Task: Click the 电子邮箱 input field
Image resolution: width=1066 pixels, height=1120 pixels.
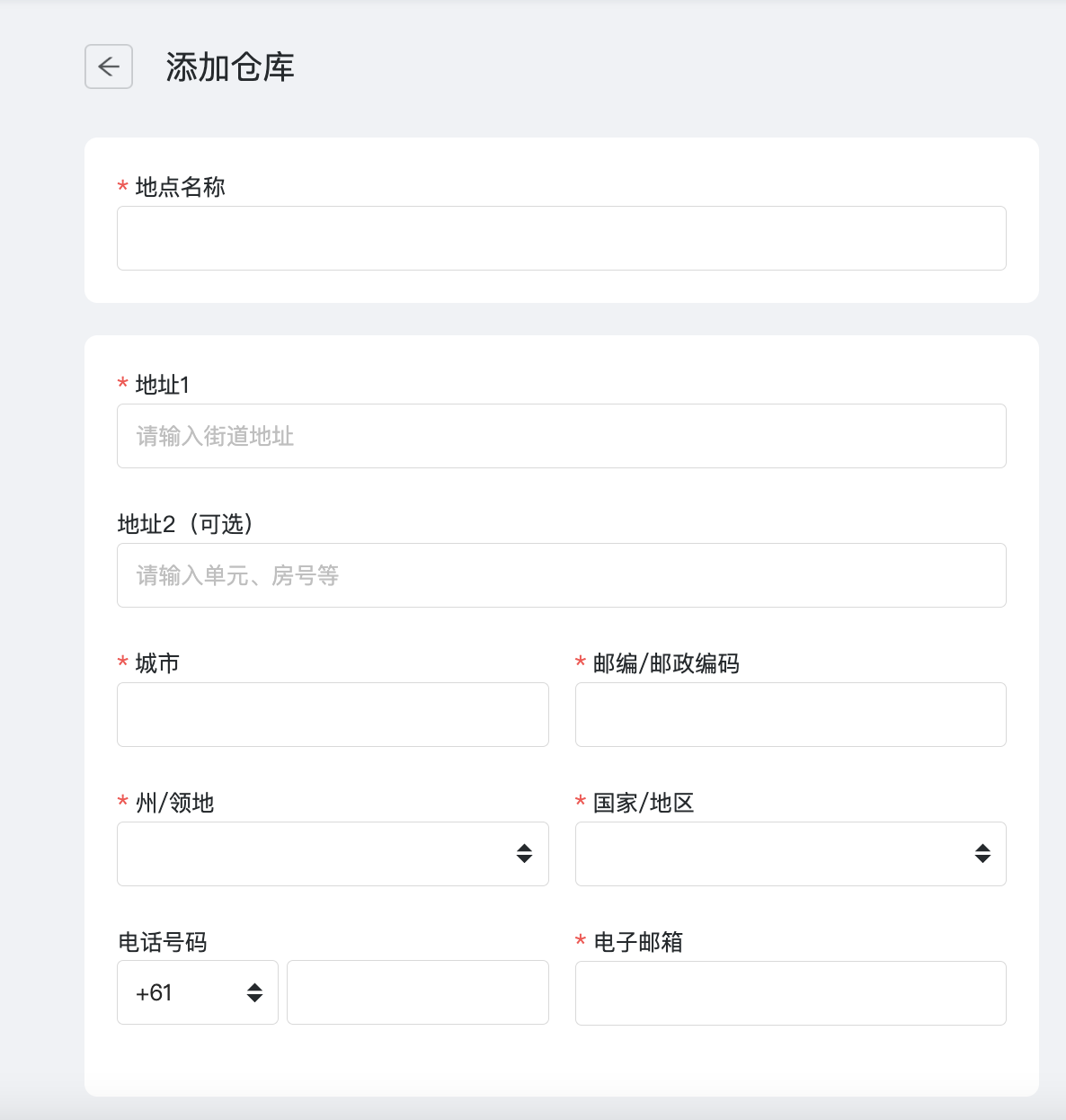Action: click(x=791, y=993)
